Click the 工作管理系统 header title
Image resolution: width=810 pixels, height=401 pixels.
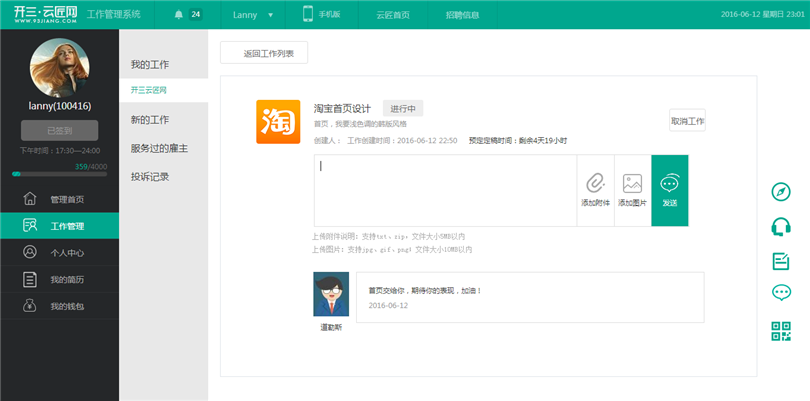114,14
